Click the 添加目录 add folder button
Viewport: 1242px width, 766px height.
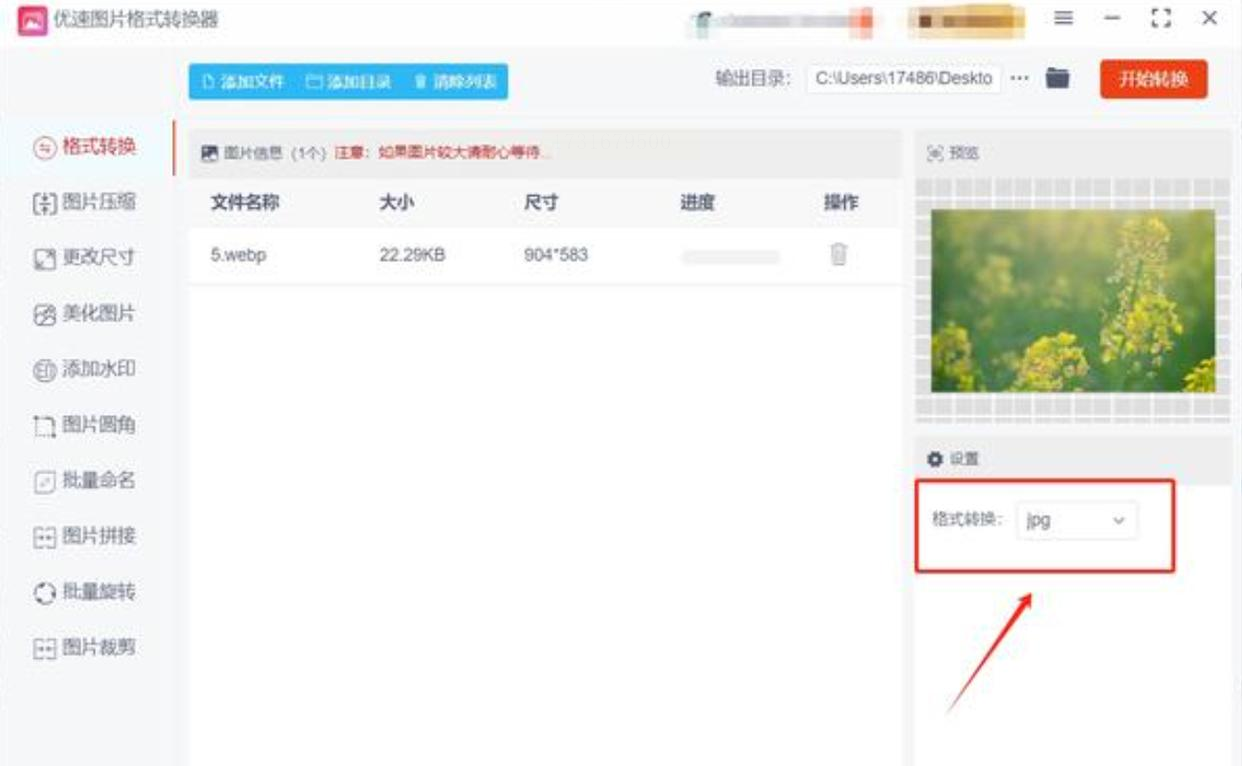pyautogui.click(x=349, y=82)
